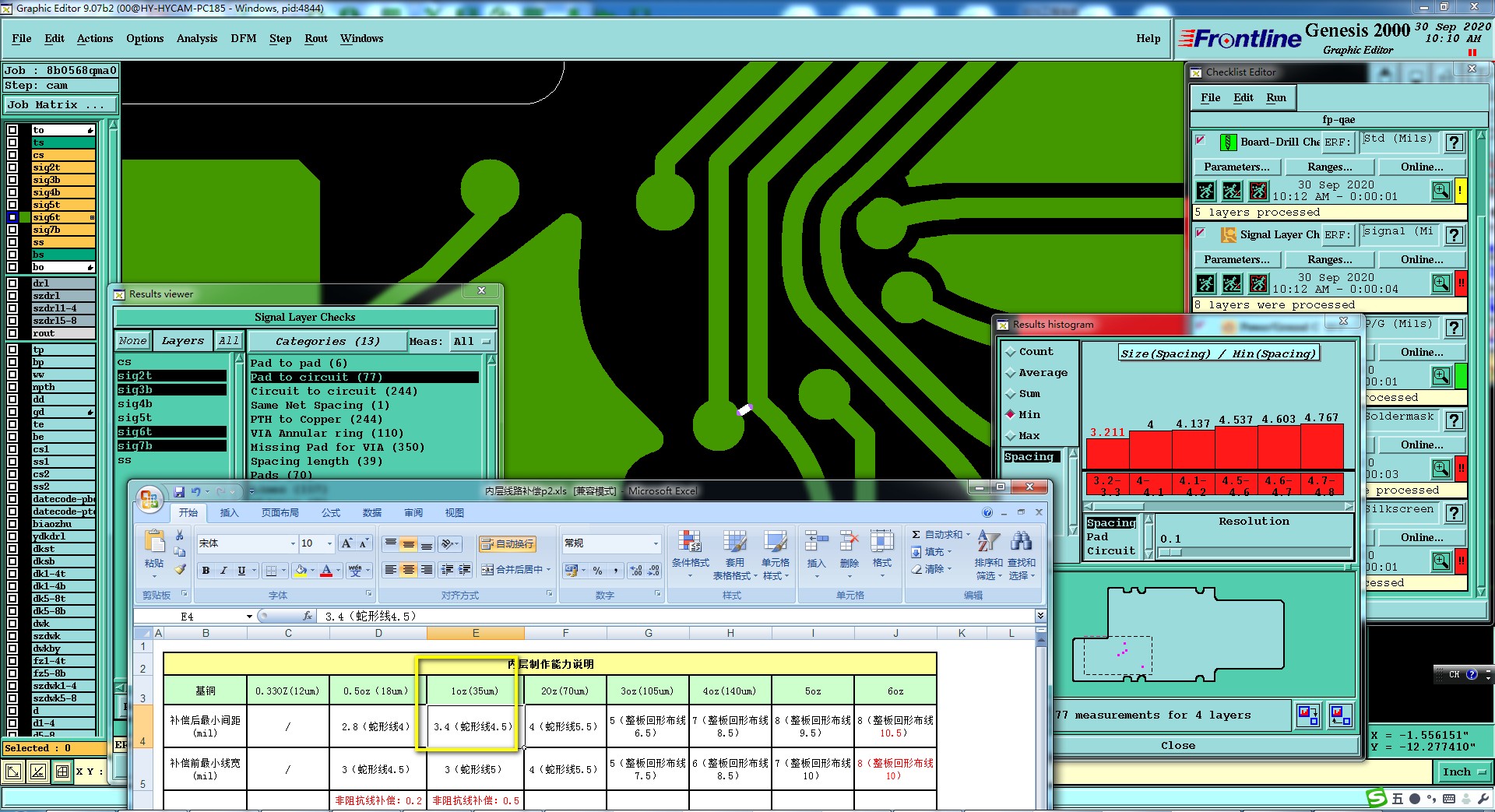Click Excel formula bar fx icon
Viewport: 1495px width, 812px height.
tap(308, 616)
